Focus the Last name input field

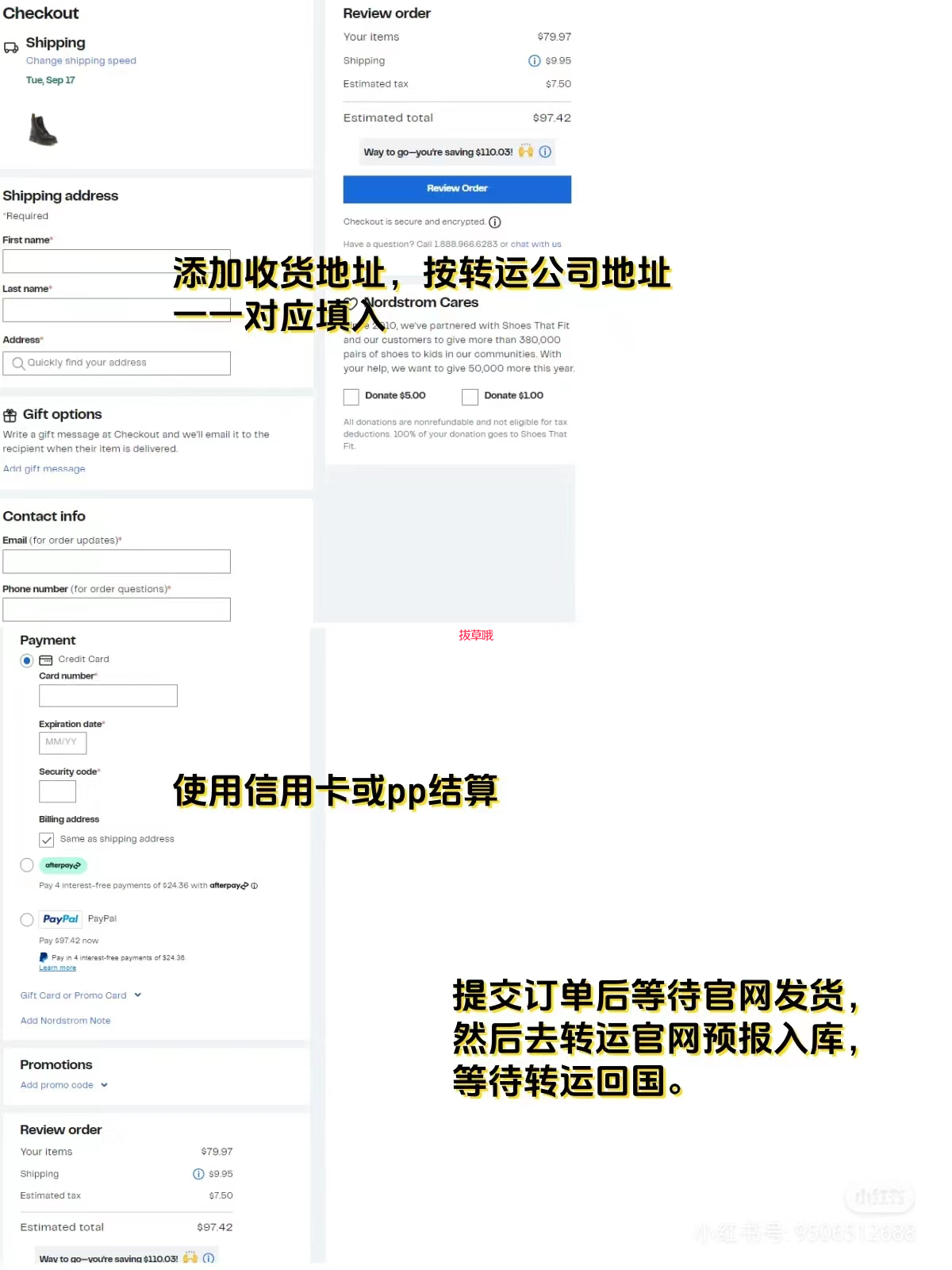click(117, 310)
